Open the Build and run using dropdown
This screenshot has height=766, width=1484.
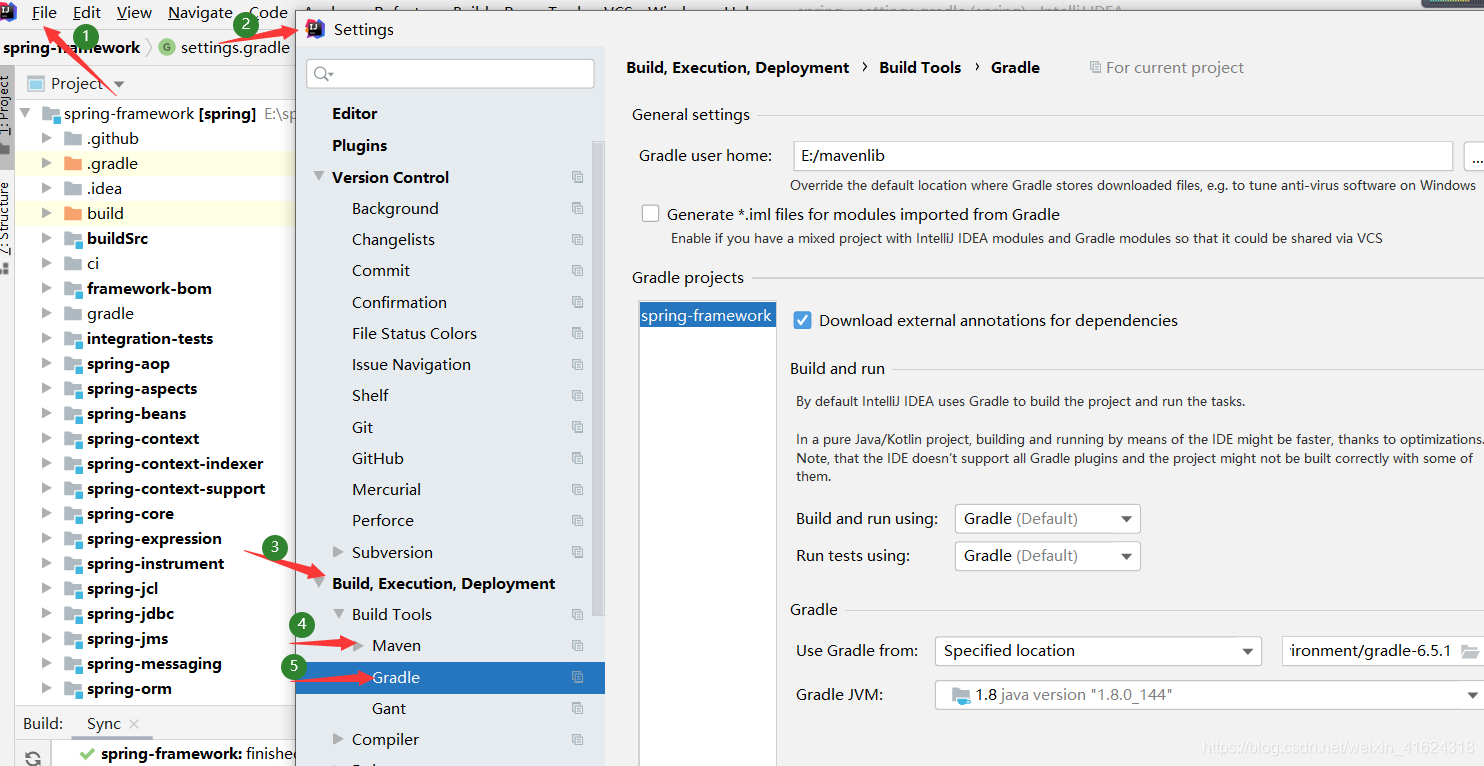pyautogui.click(x=1047, y=519)
